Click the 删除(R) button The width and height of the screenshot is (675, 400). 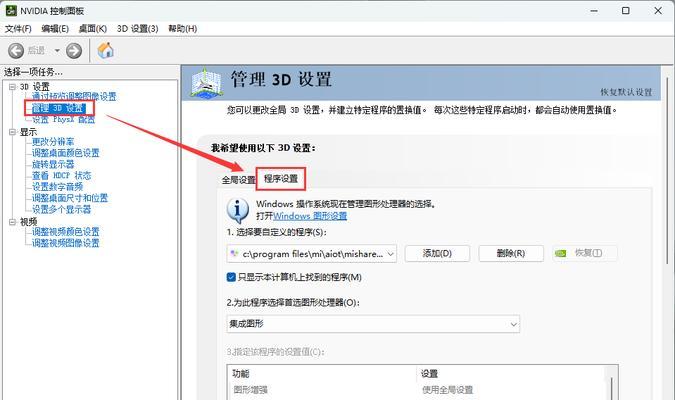511,253
